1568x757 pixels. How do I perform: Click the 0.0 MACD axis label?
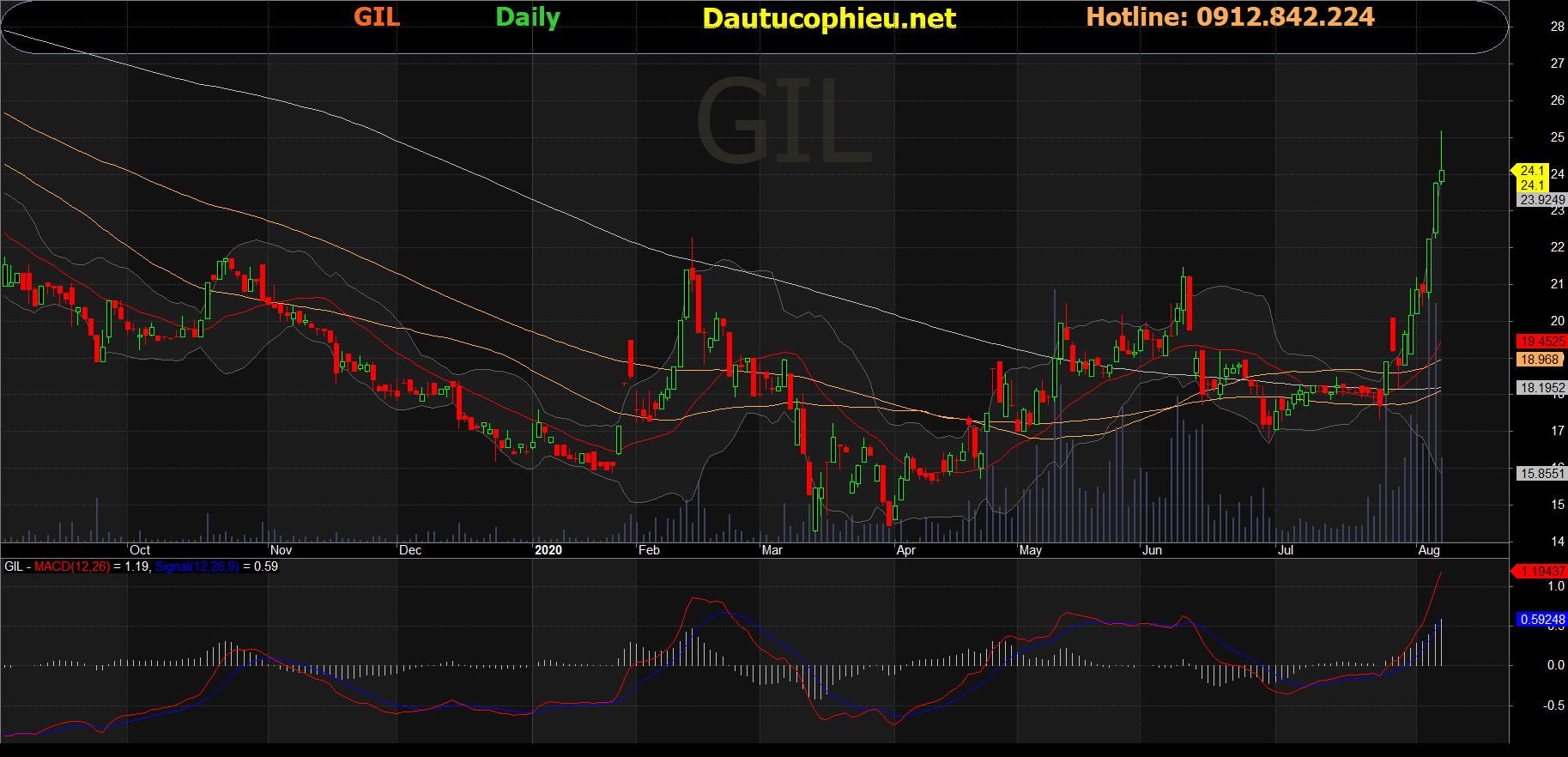1556,665
